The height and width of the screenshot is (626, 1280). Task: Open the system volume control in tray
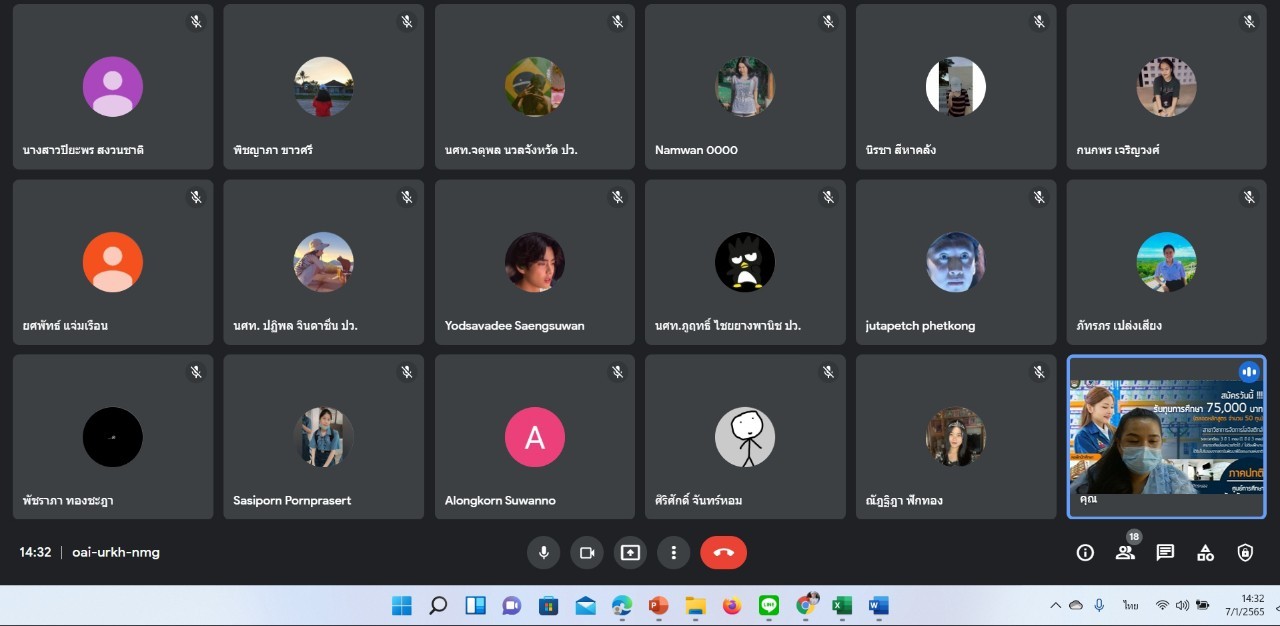click(x=1182, y=605)
